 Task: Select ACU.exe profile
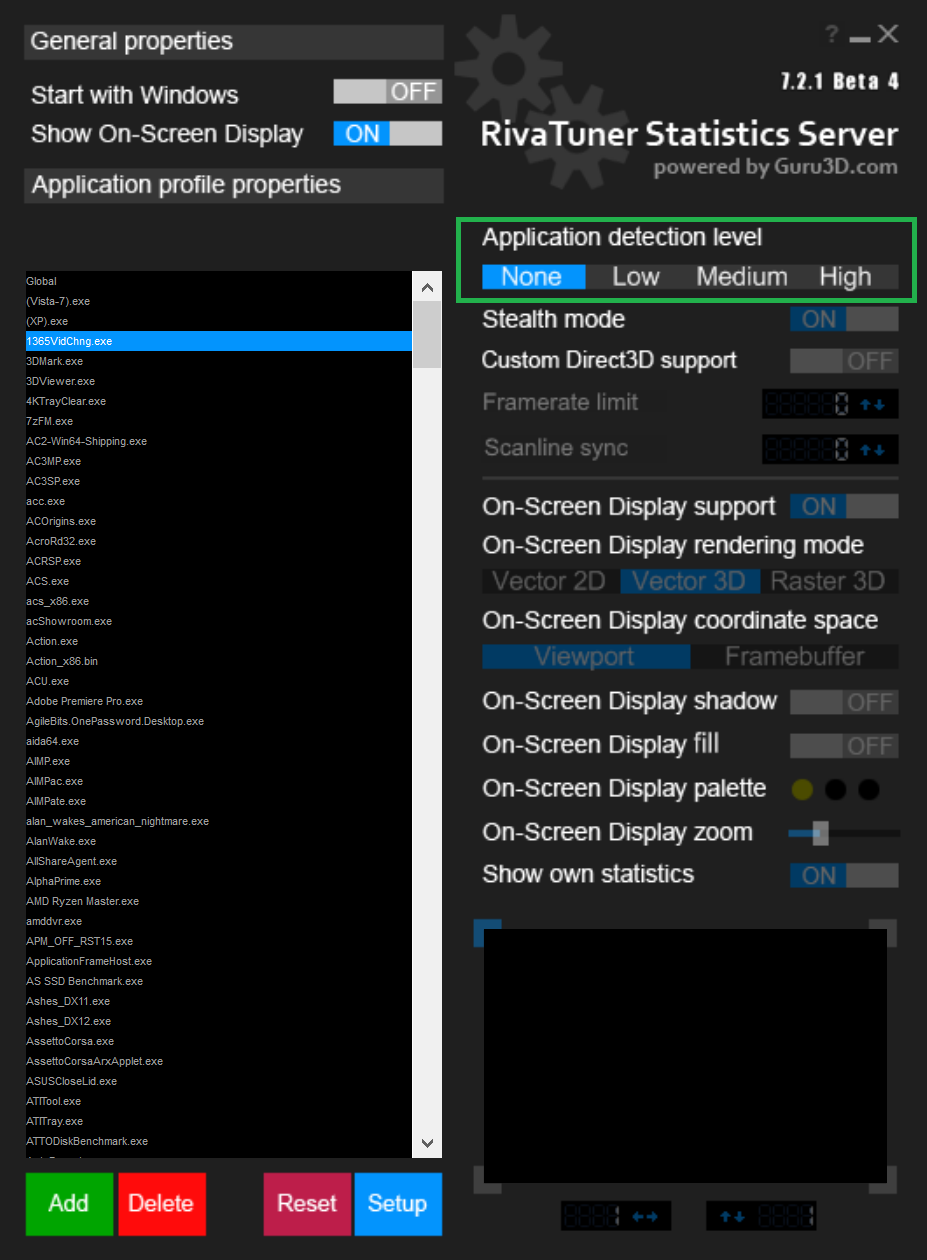coord(218,681)
